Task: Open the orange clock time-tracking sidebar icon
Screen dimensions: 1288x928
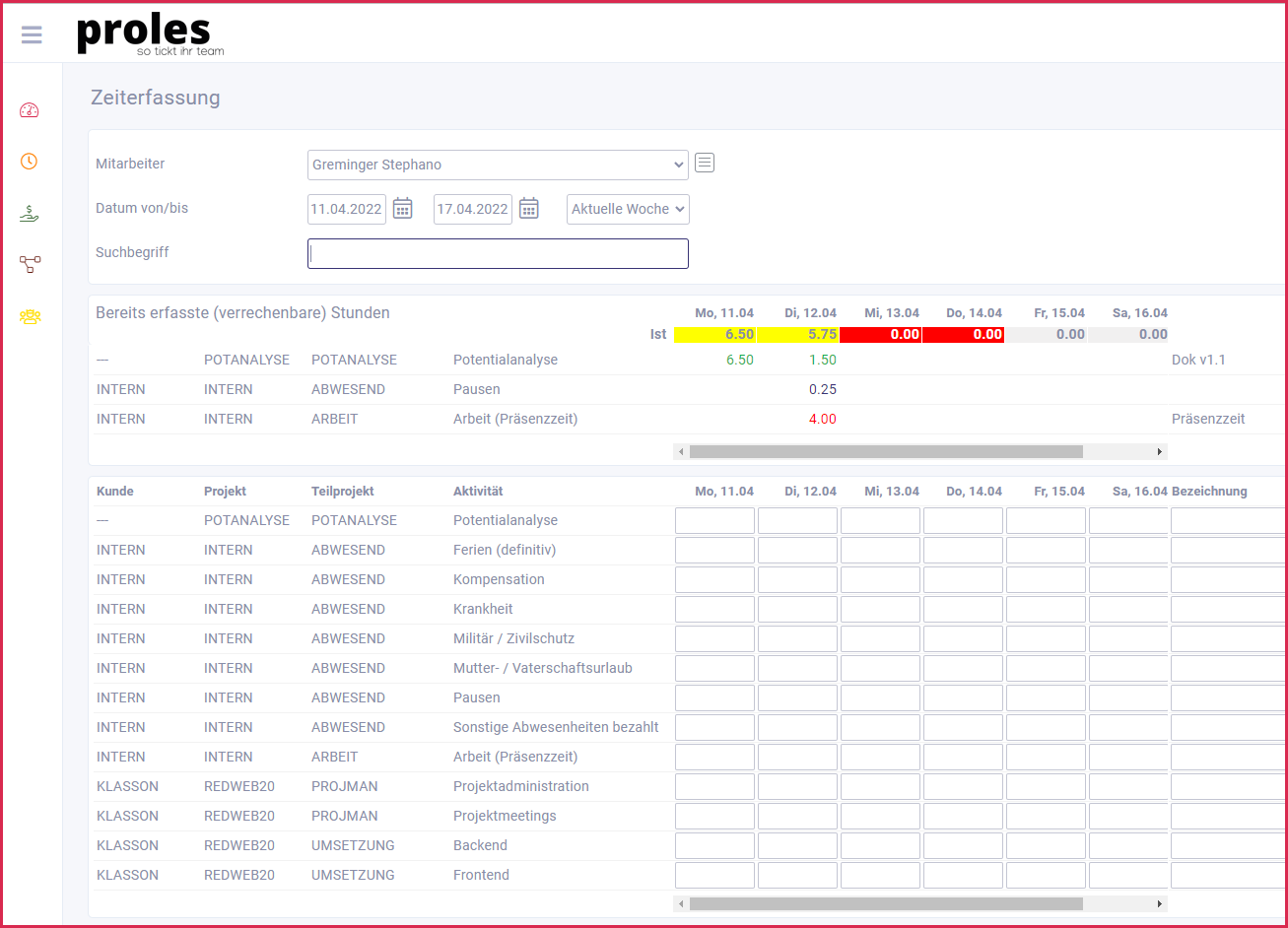Action: pyautogui.click(x=29, y=161)
